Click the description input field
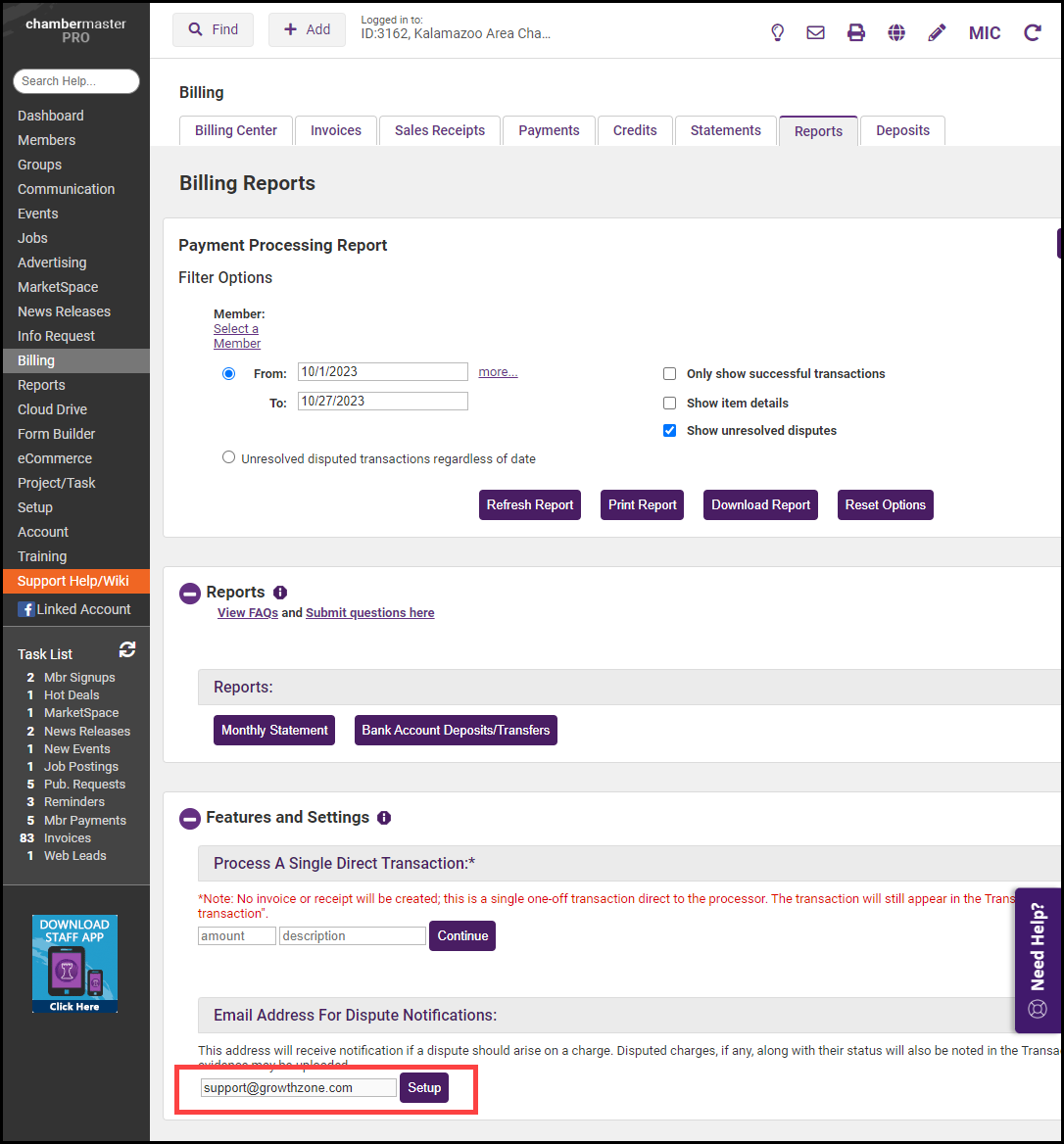 (x=353, y=936)
